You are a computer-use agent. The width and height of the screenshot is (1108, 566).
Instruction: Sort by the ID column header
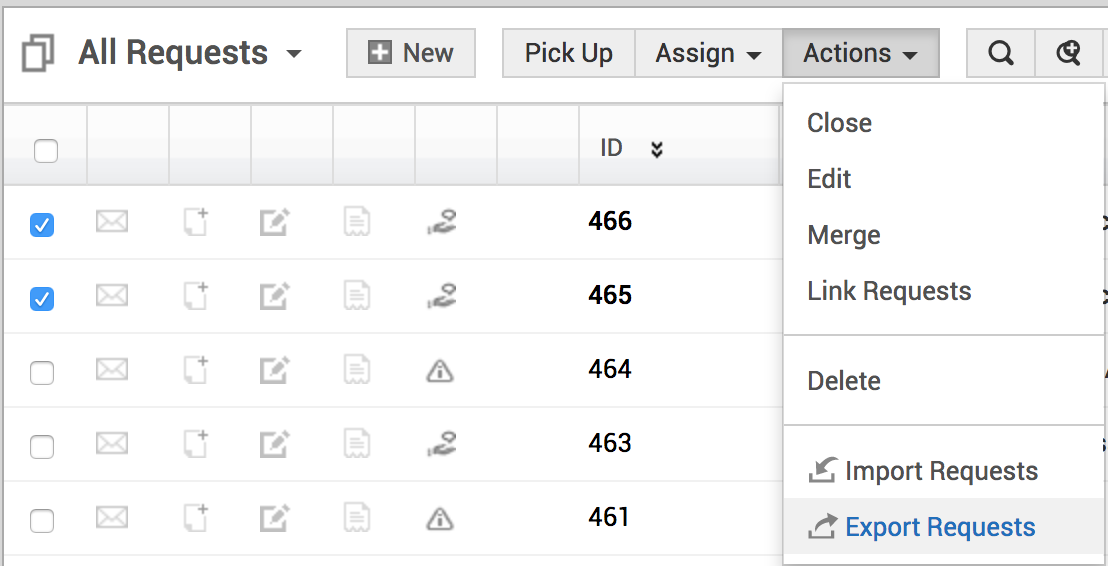click(x=612, y=149)
